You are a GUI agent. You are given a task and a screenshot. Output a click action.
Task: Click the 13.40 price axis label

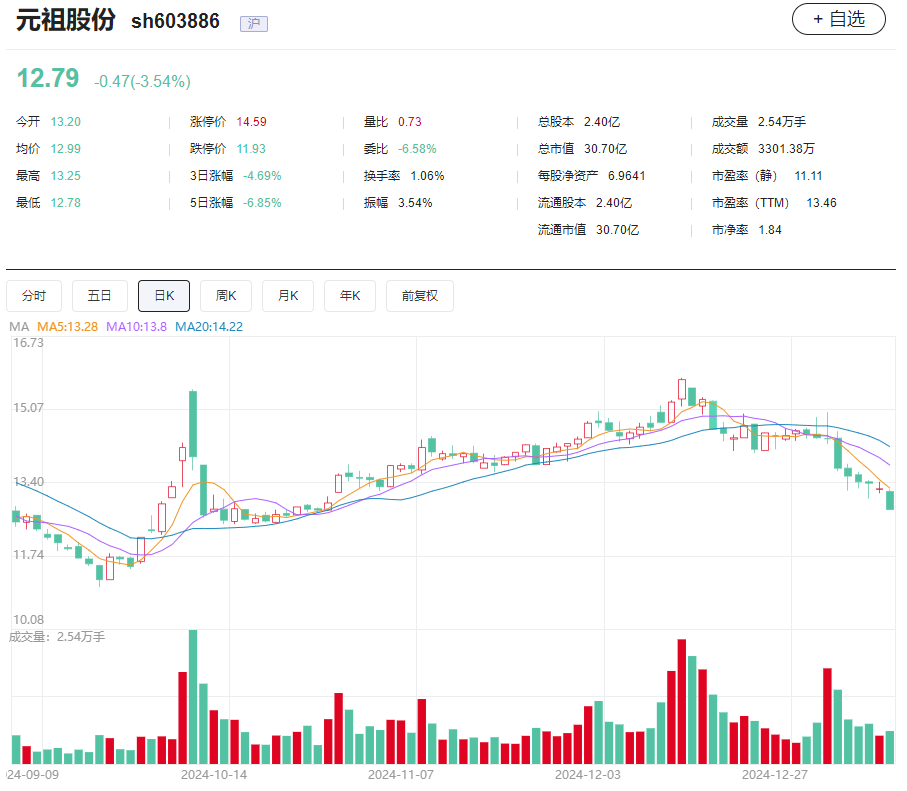click(x=28, y=482)
